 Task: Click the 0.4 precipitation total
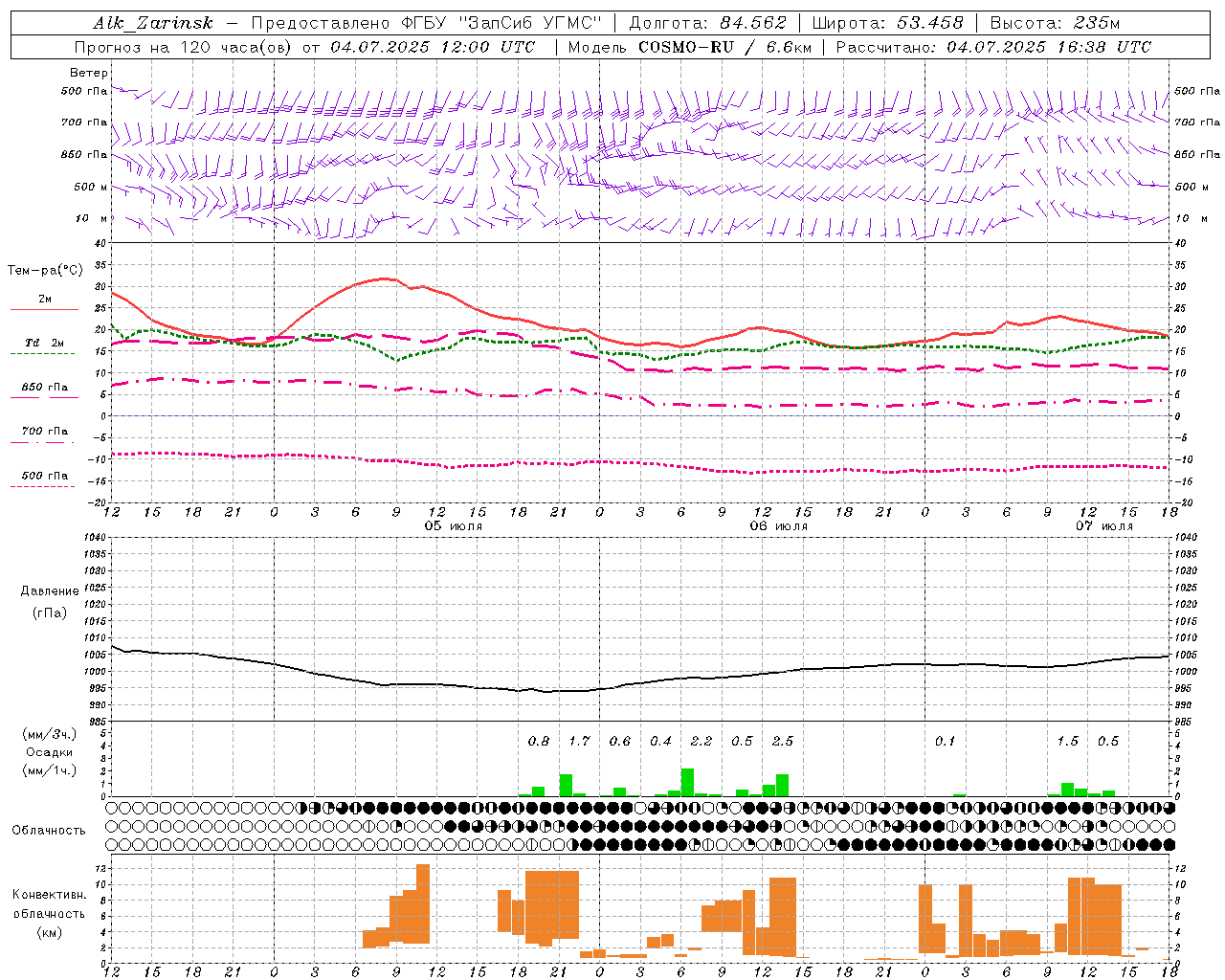click(x=660, y=741)
